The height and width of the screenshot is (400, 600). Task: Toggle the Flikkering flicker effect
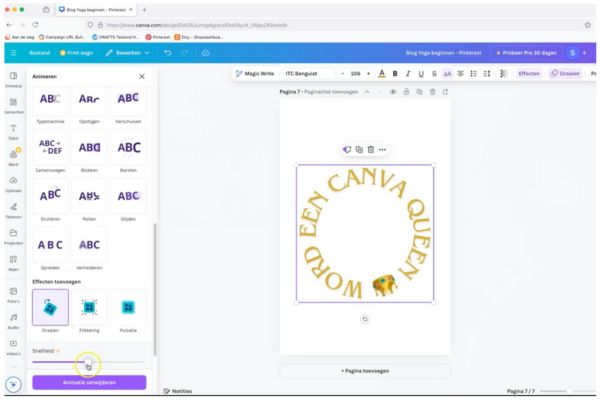pyautogui.click(x=89, y=307)
